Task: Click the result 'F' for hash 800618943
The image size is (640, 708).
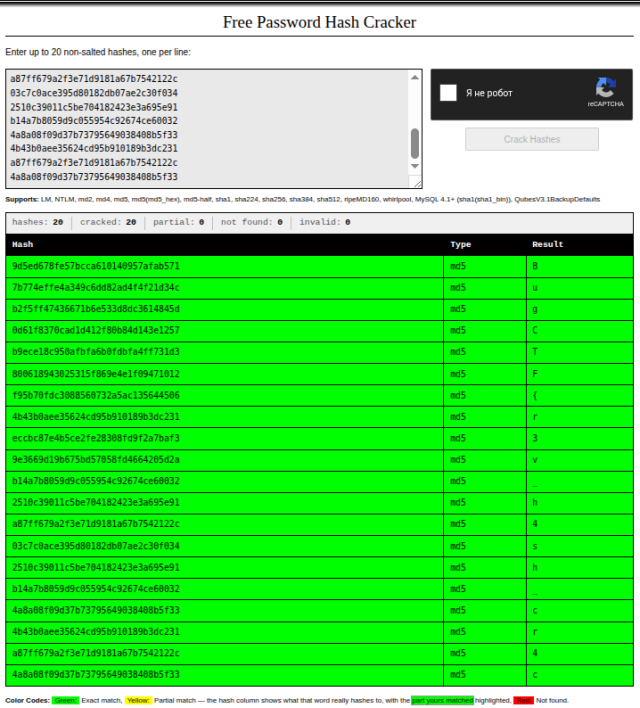Action: tap(535, 374)
